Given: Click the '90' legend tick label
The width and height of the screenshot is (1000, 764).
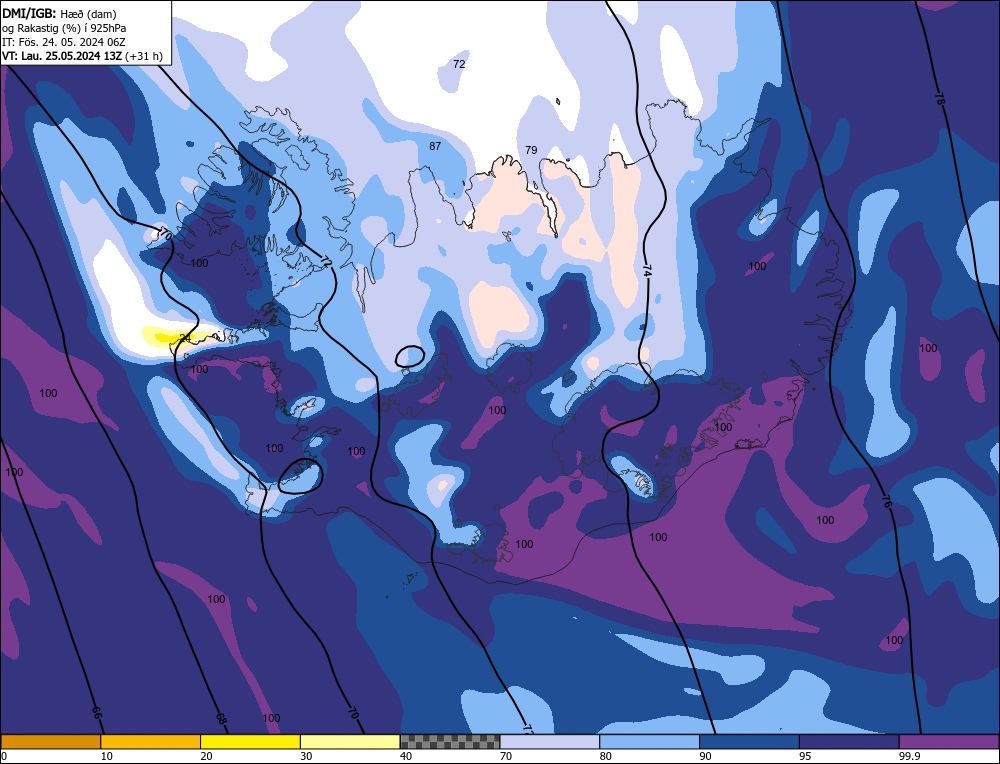Looking at the screenshot, I should (x=705, y=756).
